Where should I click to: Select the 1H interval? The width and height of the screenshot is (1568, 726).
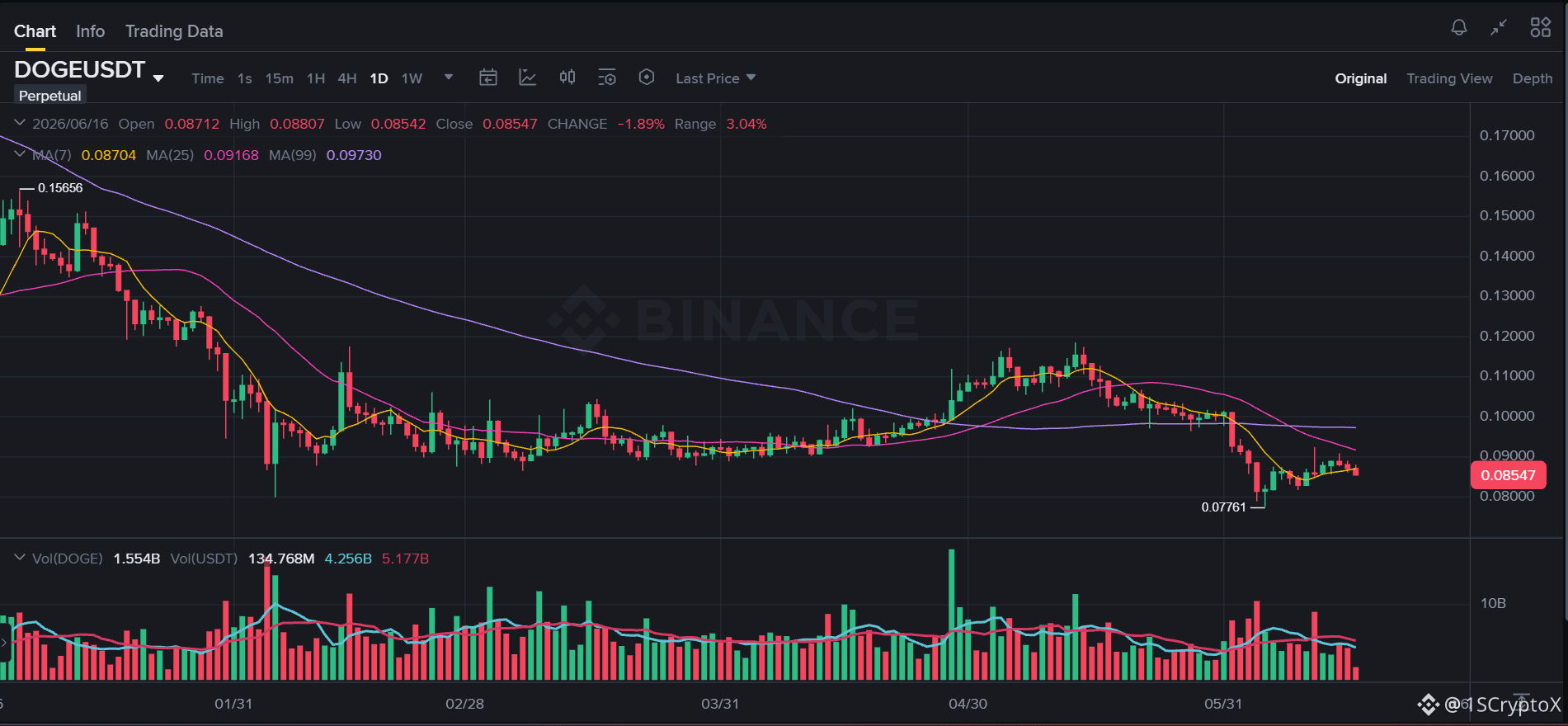pyautogui.click(x=316, y=78)
